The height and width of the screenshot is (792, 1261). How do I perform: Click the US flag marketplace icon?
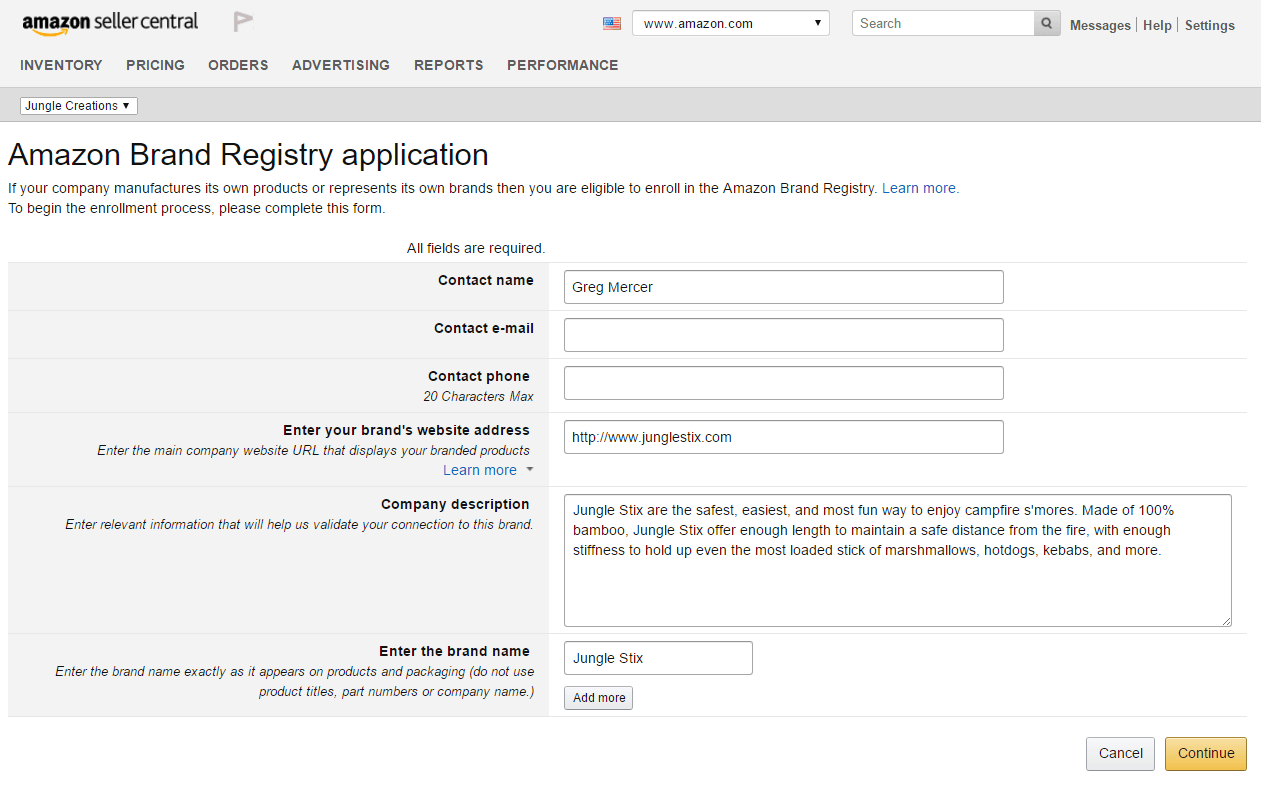pos(612,23)
